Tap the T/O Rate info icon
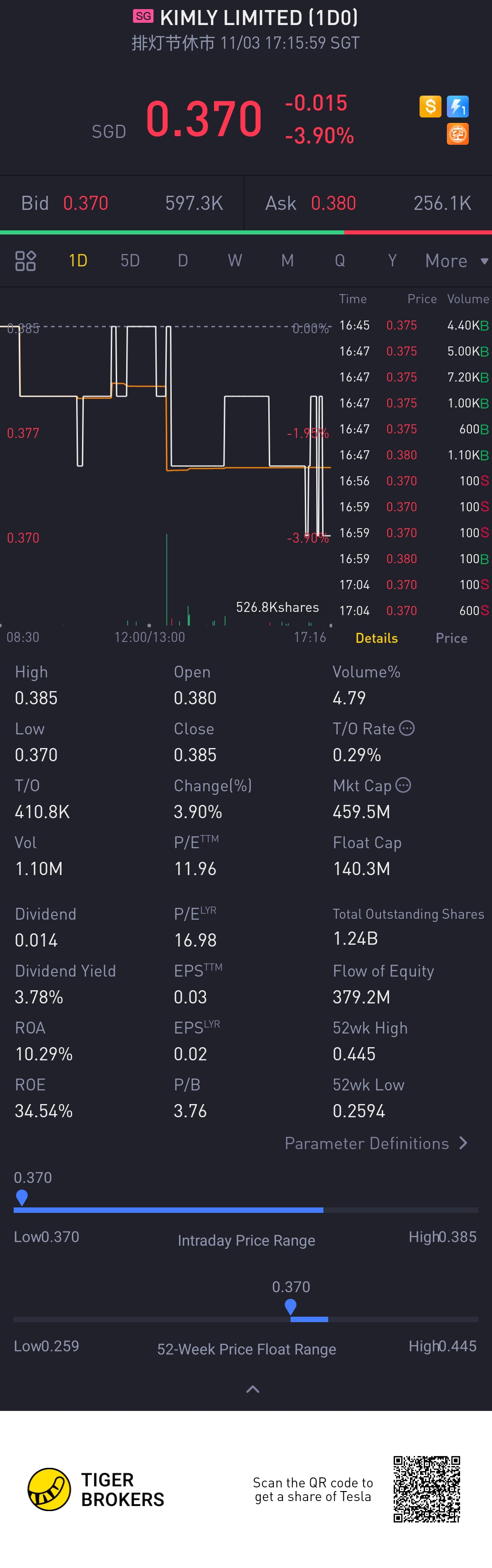This screenshot has height=1568, width=492. click(407, 728)
